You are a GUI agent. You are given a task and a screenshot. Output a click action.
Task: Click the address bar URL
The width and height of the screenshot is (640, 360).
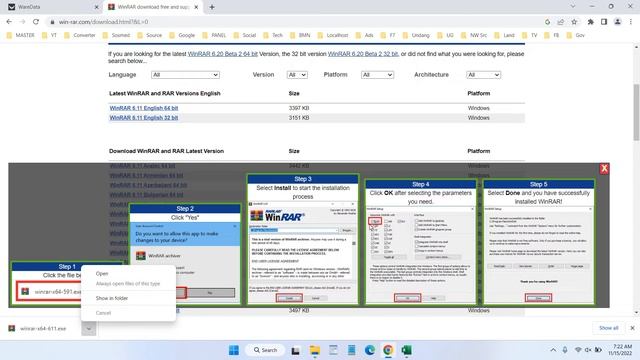103,22
